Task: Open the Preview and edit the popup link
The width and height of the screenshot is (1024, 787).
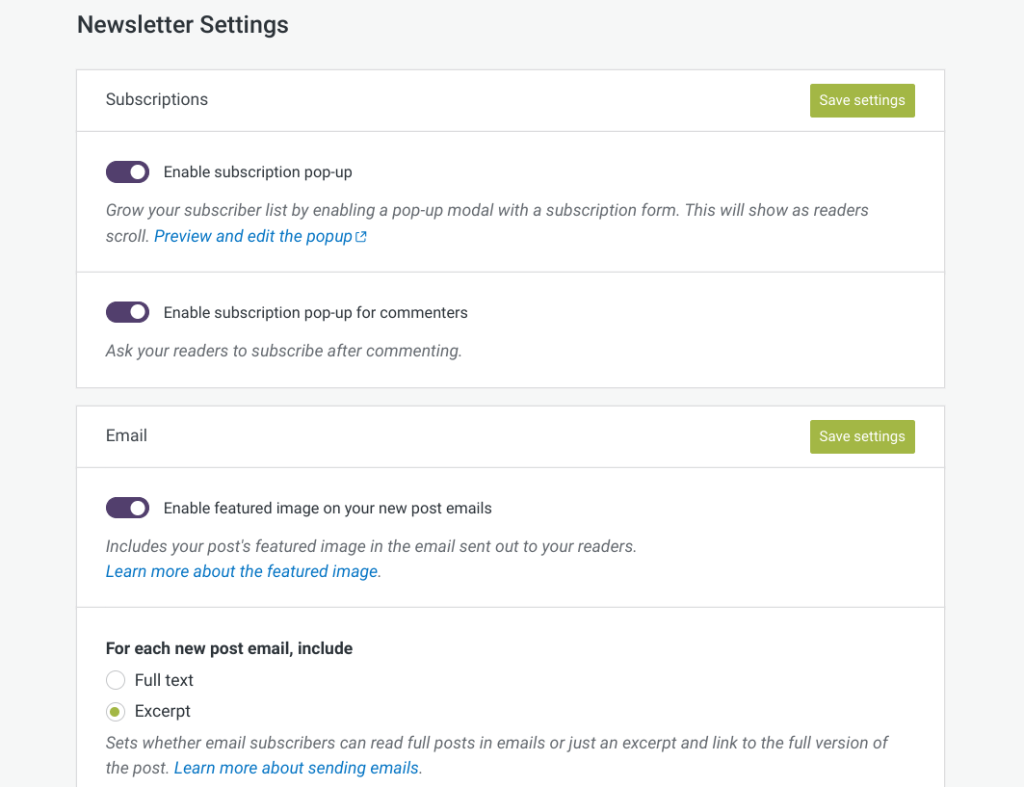Action: [253, 237]
